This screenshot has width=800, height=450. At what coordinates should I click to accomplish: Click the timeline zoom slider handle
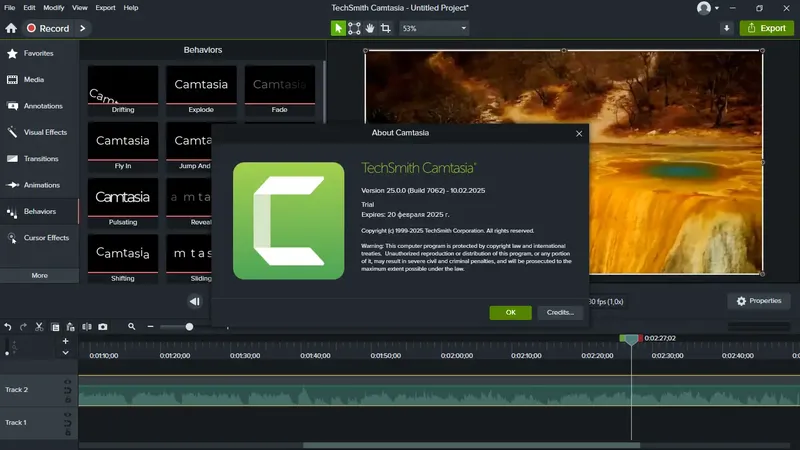coord(189,327)
